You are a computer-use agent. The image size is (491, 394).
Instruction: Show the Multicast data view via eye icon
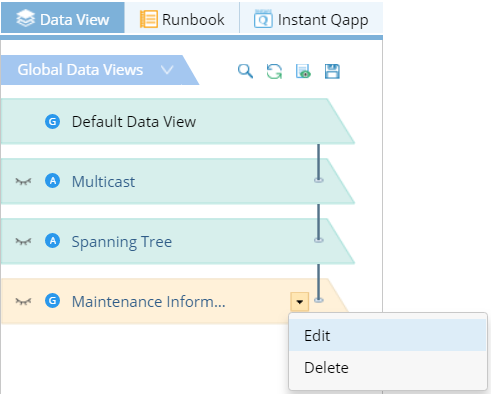(x=23, y=181)
